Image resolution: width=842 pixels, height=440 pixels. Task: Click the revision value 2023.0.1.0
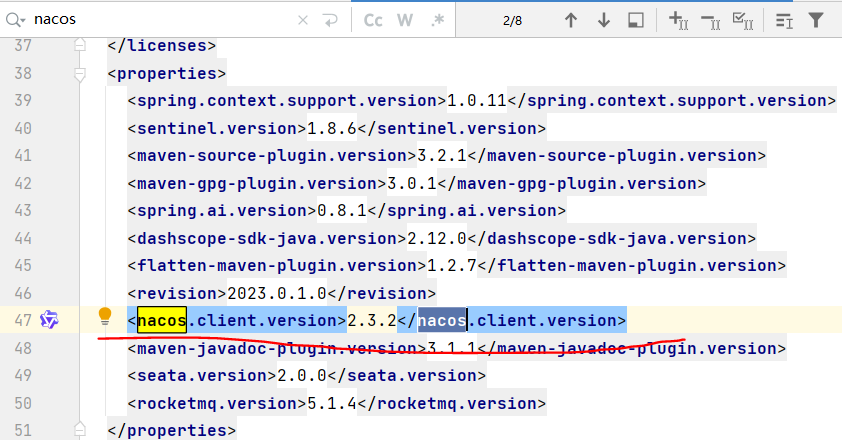pyautogui.click(x=277, y=293)
